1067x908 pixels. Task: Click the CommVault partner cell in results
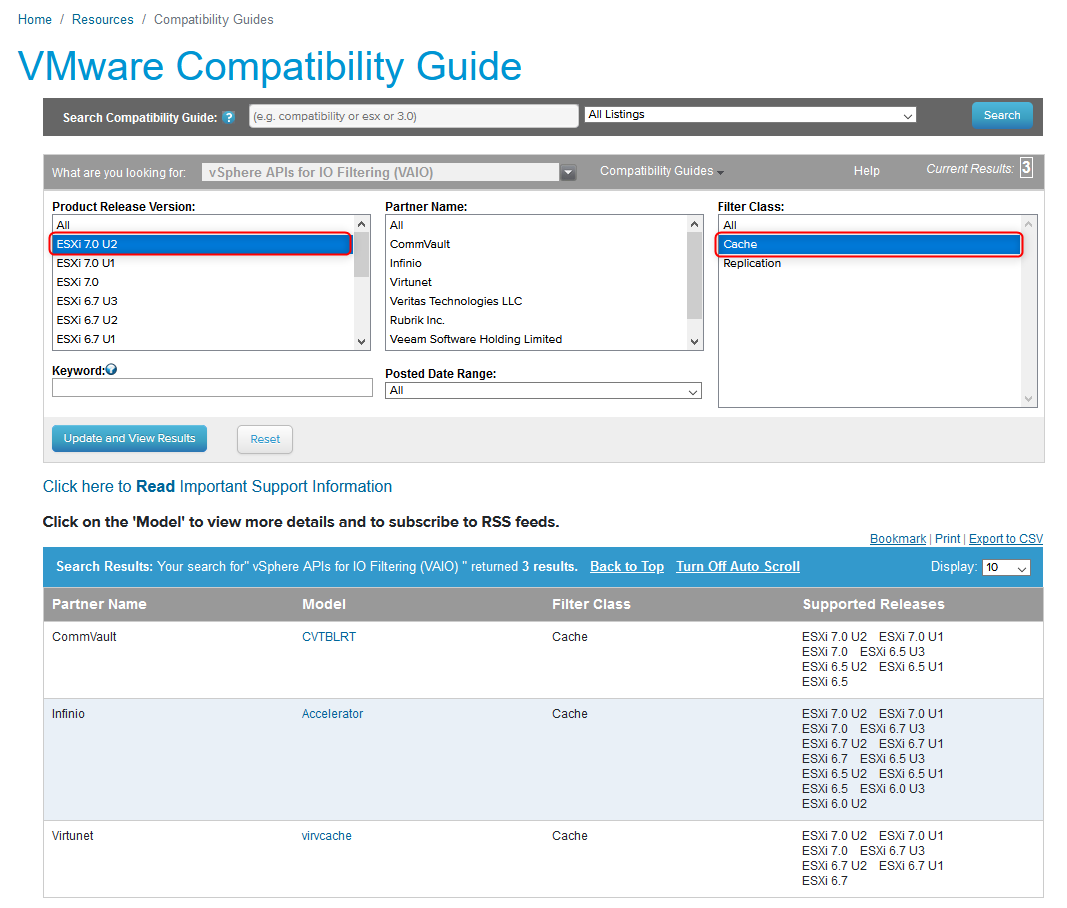tap(84, 637)
